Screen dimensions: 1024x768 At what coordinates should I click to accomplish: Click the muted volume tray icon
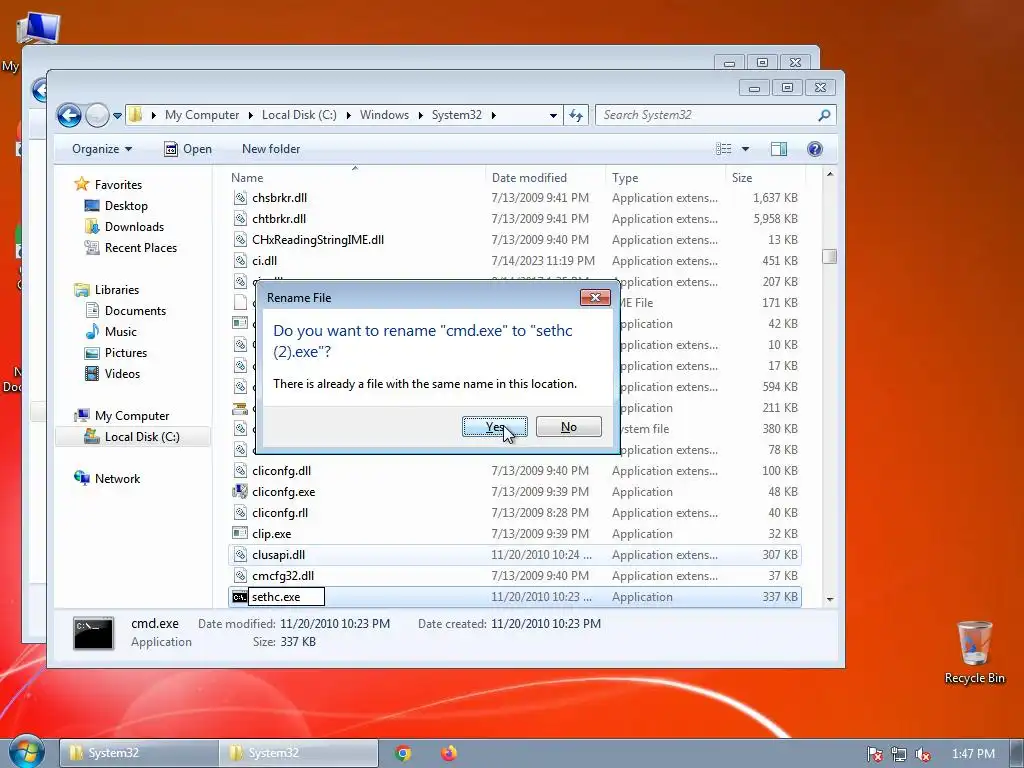(x=922, y=754)
